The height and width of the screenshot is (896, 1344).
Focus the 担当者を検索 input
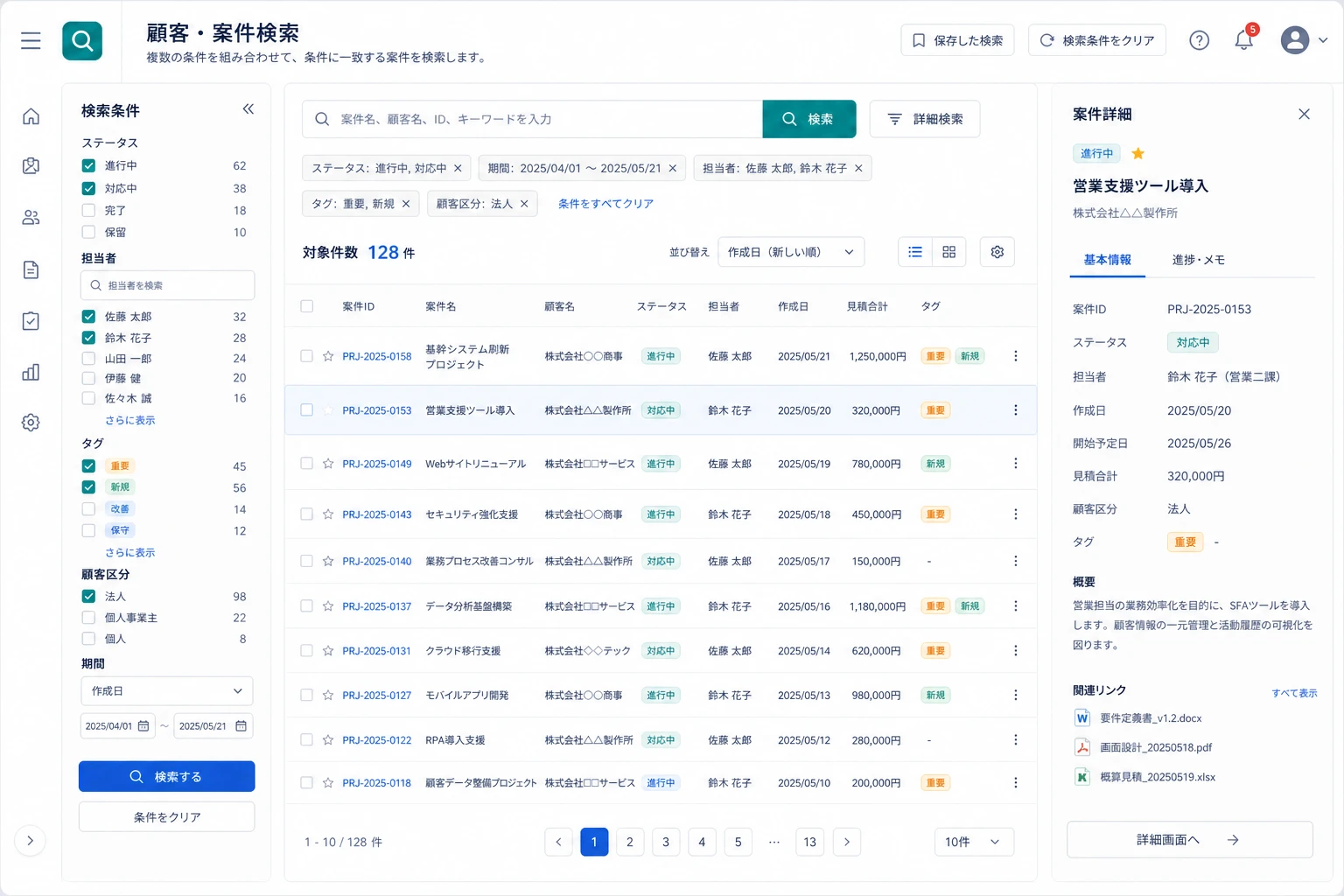[x=167, y=285]
